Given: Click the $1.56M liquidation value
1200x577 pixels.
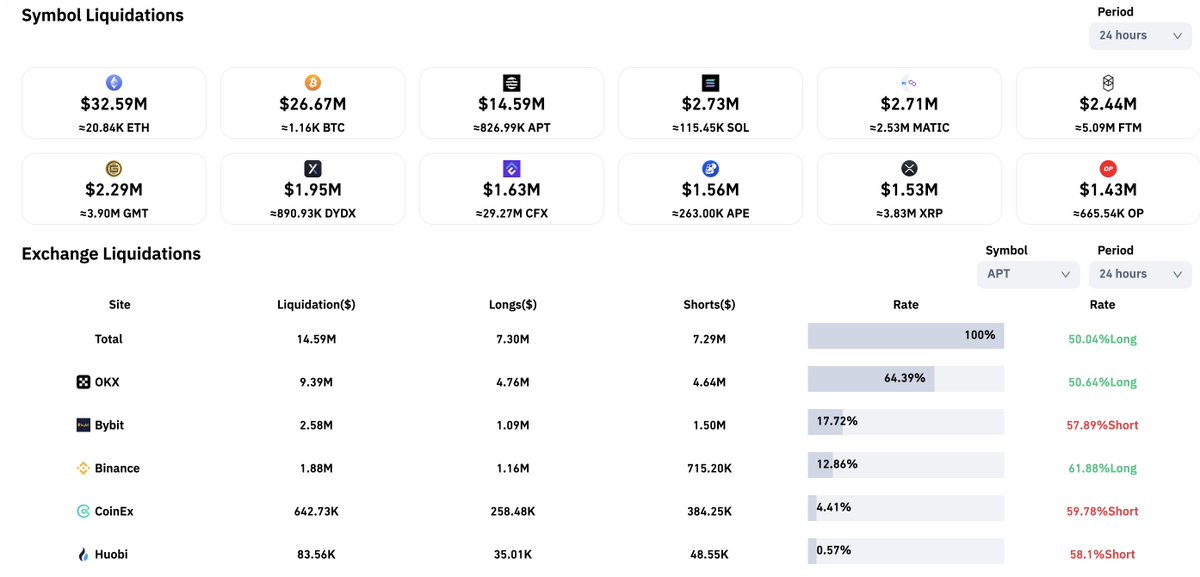Looking at the screenshot, I should (x=711, y=189).
